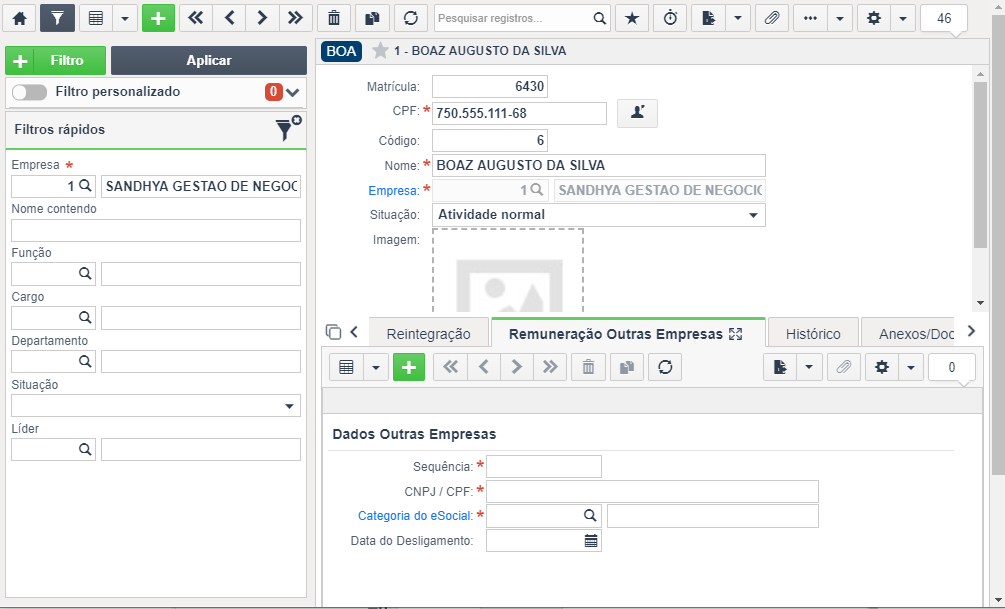Screen dimensions: 1005x609
Task: Open settings gear in detail toolbar
Action: pos(882,367)
